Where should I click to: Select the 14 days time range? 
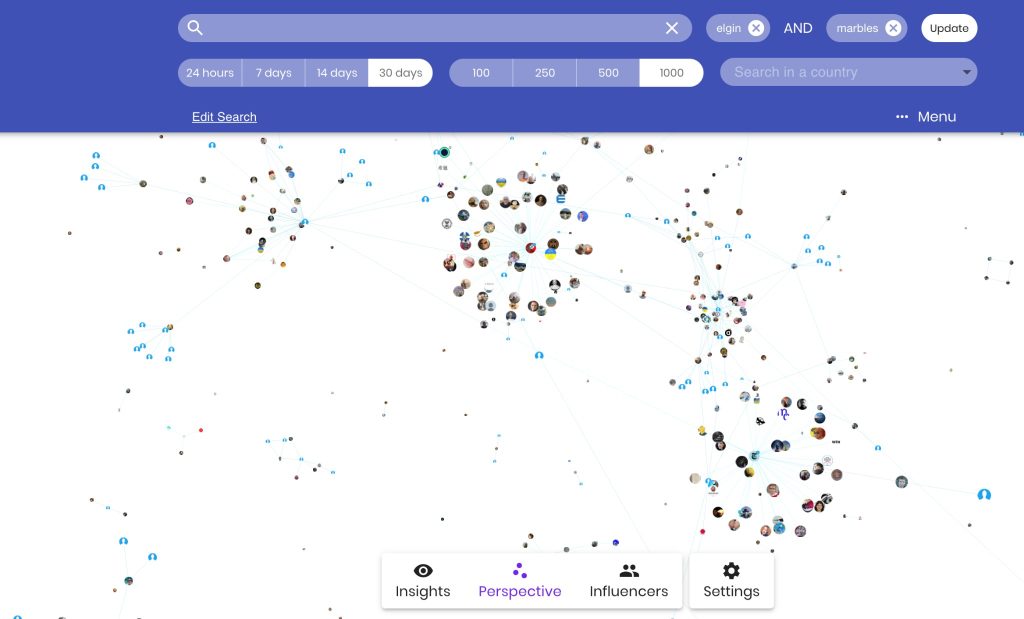click(x=337, y=73)
